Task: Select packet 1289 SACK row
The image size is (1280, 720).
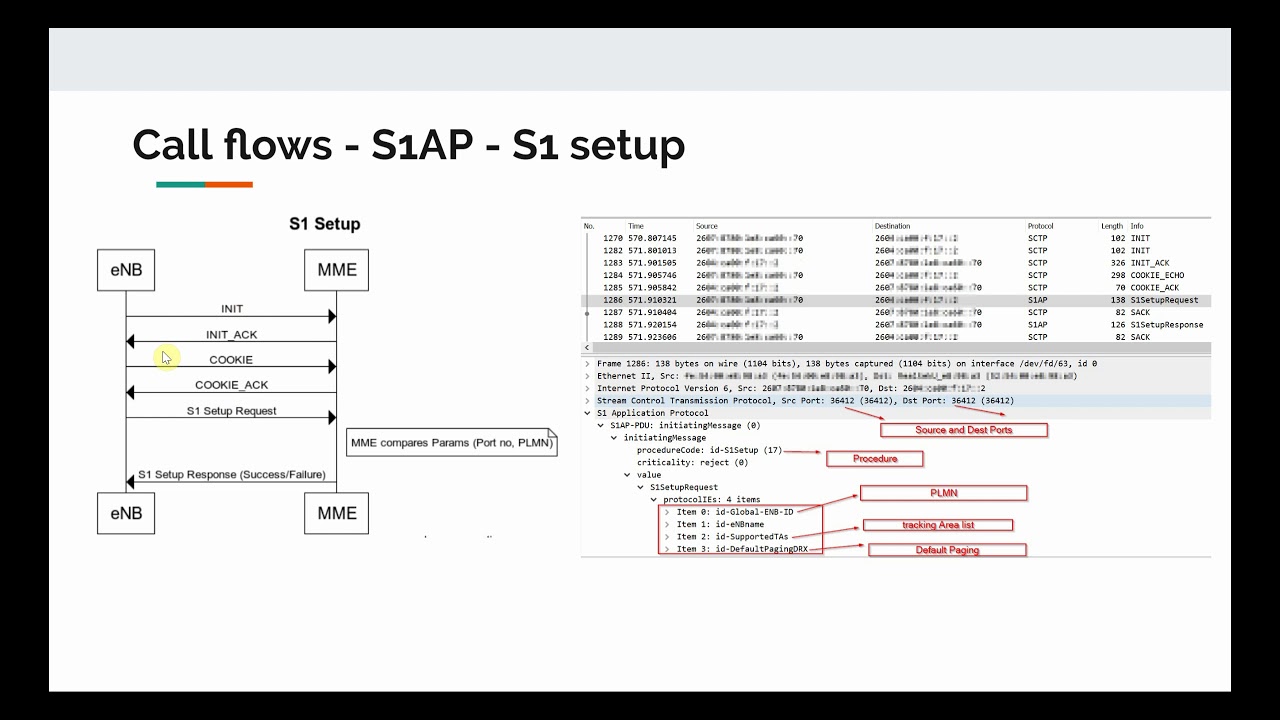Action: [897, 337]
